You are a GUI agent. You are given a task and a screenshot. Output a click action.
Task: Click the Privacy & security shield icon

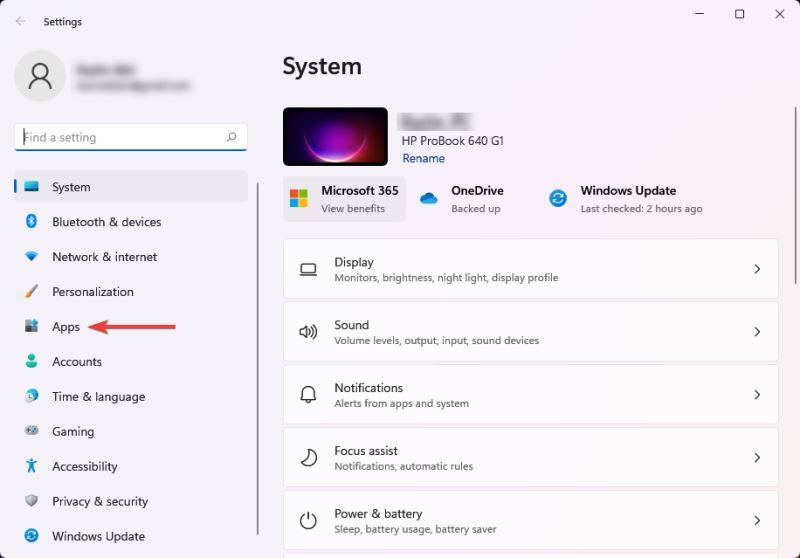(x=31, y=502)
